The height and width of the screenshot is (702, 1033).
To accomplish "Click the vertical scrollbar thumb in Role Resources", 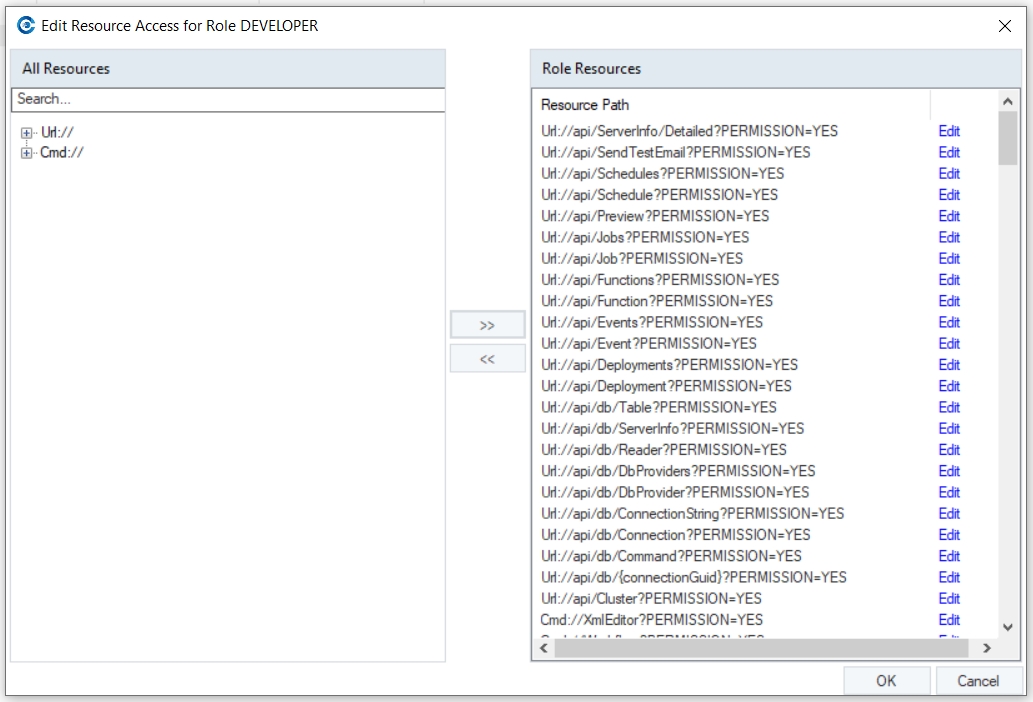I will point(1007,138).
